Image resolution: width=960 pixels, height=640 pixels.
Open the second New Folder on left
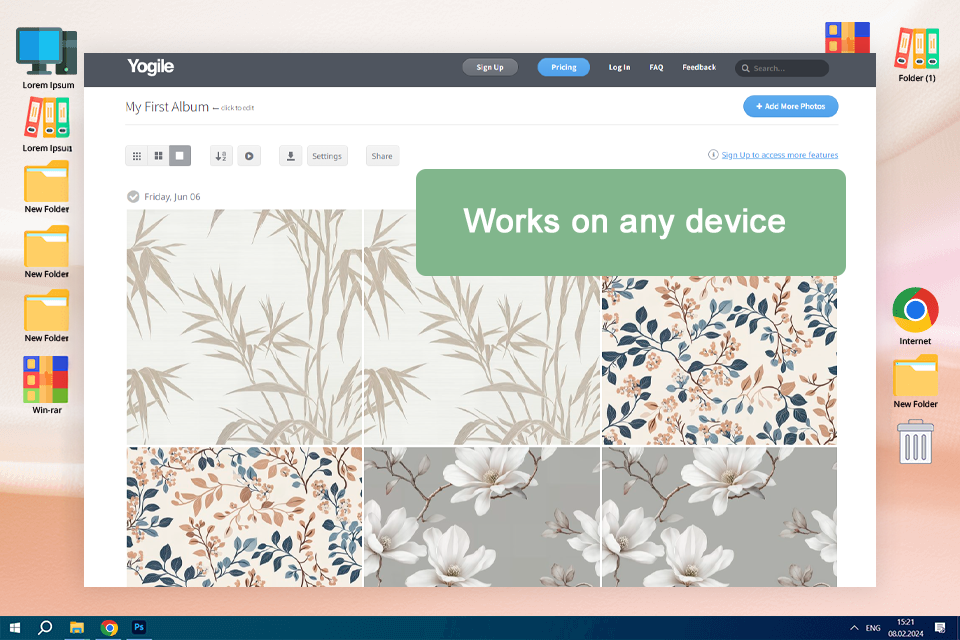[x=47, y=252]
